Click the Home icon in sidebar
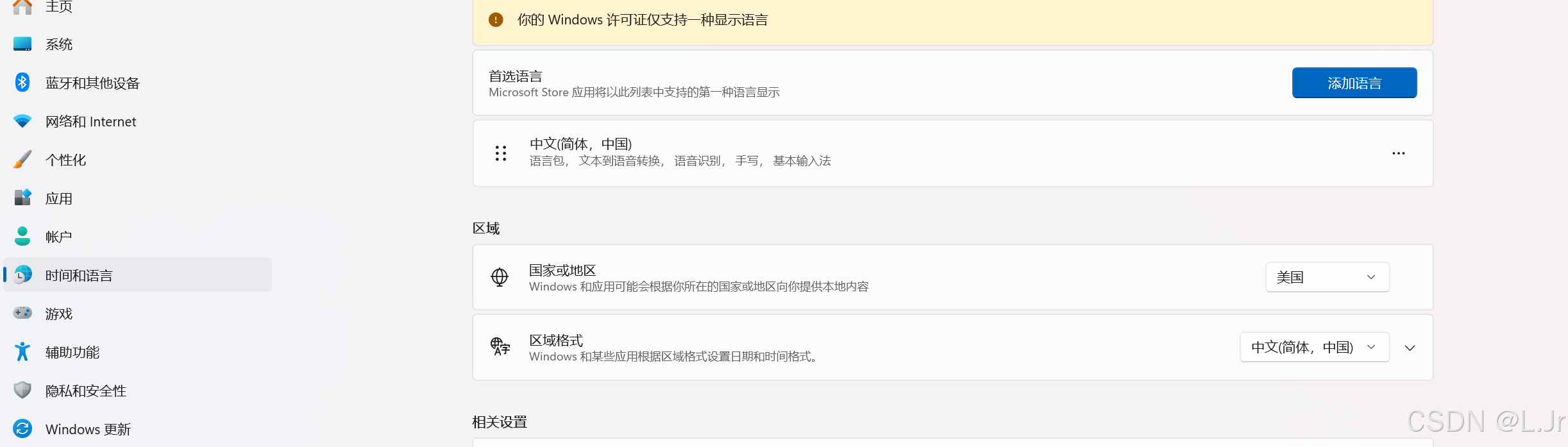This screenshot has width=1568, height=447. tap(22, 6)
